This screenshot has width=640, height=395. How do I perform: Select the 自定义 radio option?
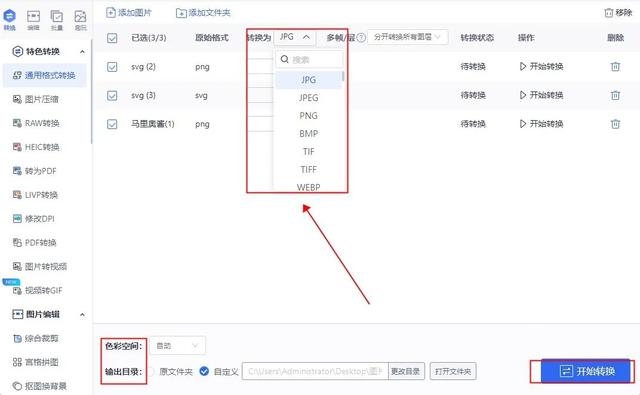coord(204,371)
